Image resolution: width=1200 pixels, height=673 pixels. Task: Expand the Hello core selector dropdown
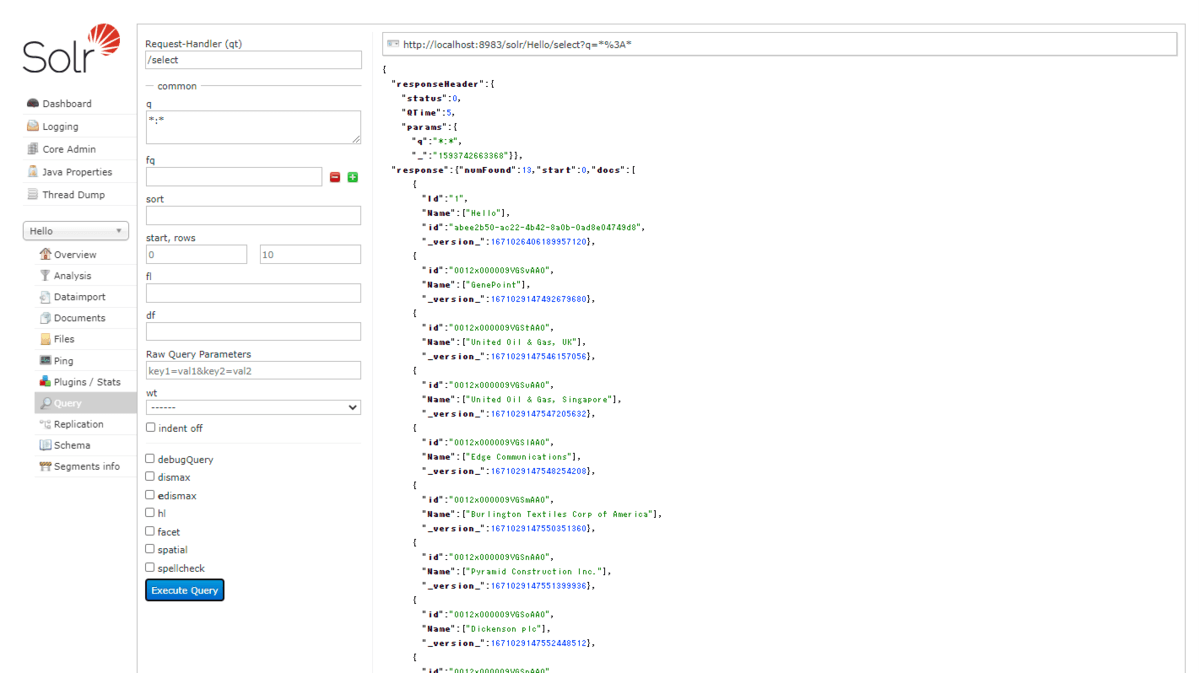76,231
